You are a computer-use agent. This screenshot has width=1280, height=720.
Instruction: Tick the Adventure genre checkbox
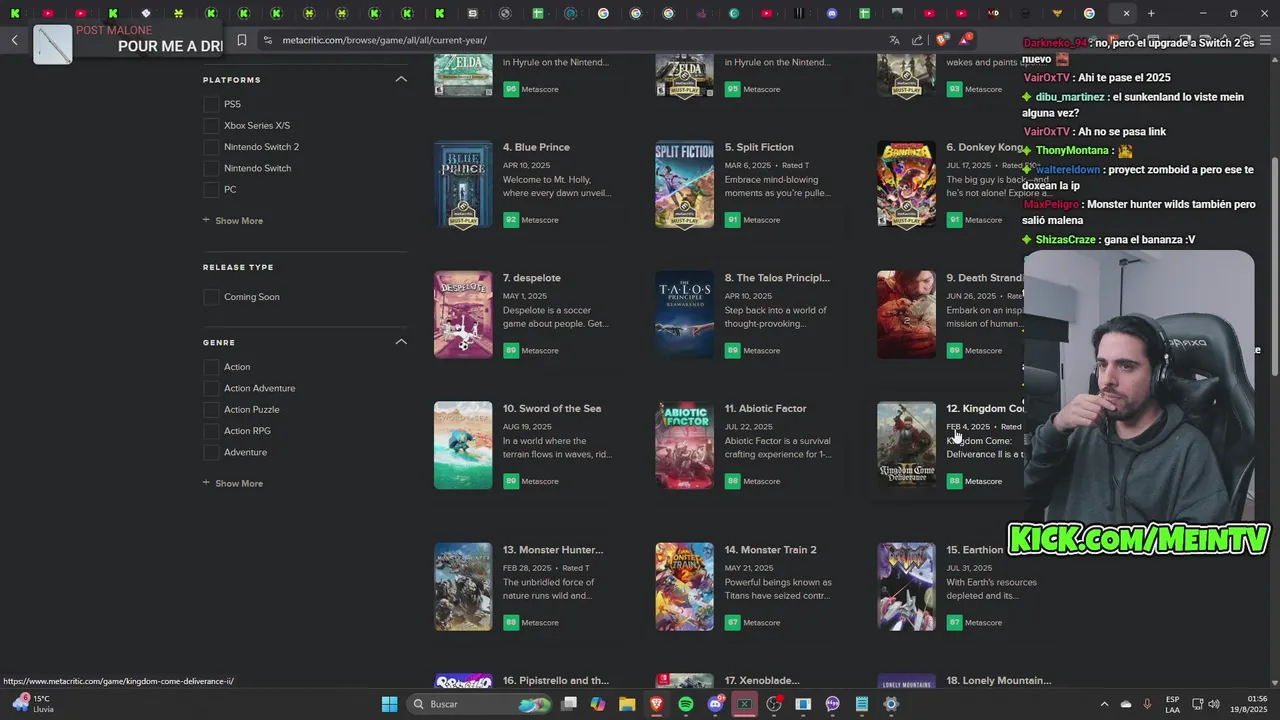pyautogui.click(x=211, y=452)
